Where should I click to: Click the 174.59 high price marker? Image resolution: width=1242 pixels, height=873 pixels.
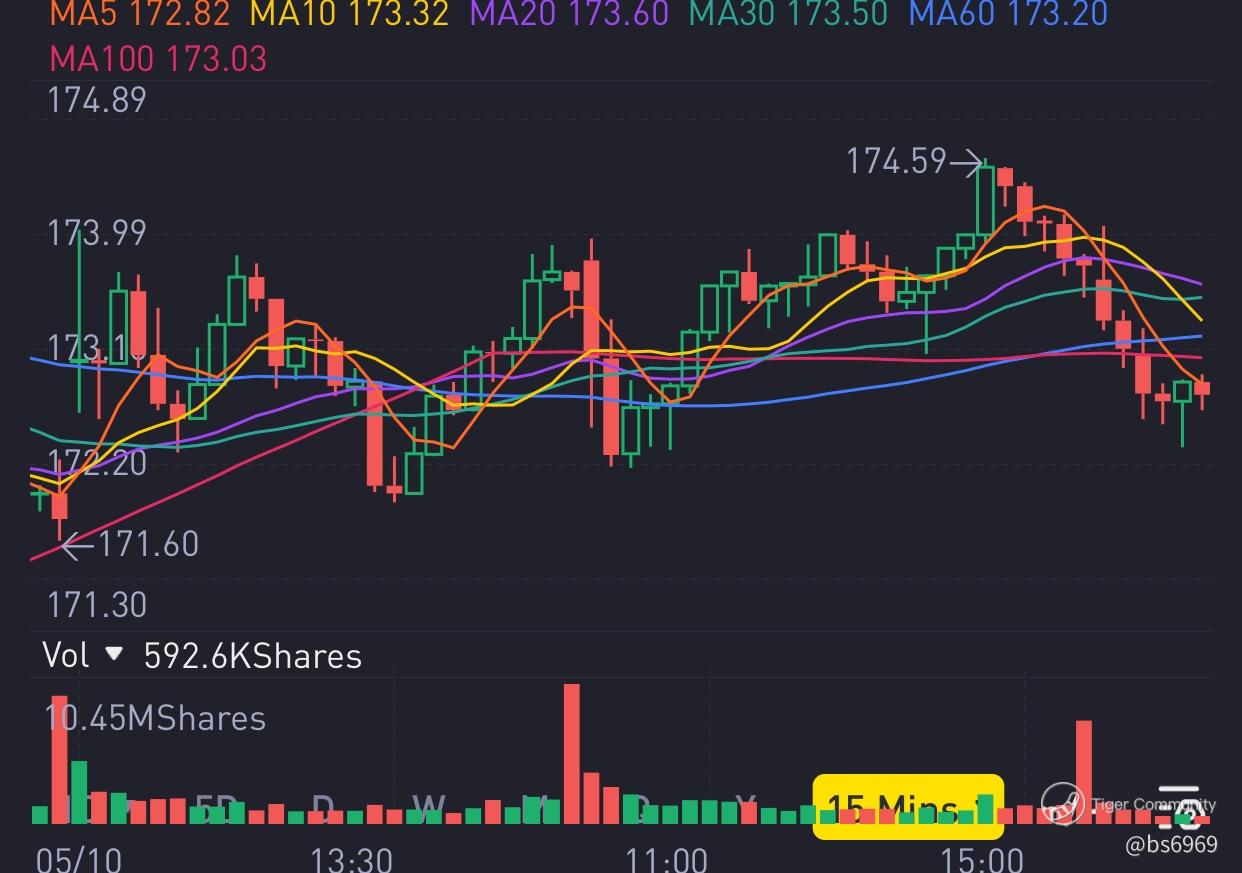[x=914, y=161]
